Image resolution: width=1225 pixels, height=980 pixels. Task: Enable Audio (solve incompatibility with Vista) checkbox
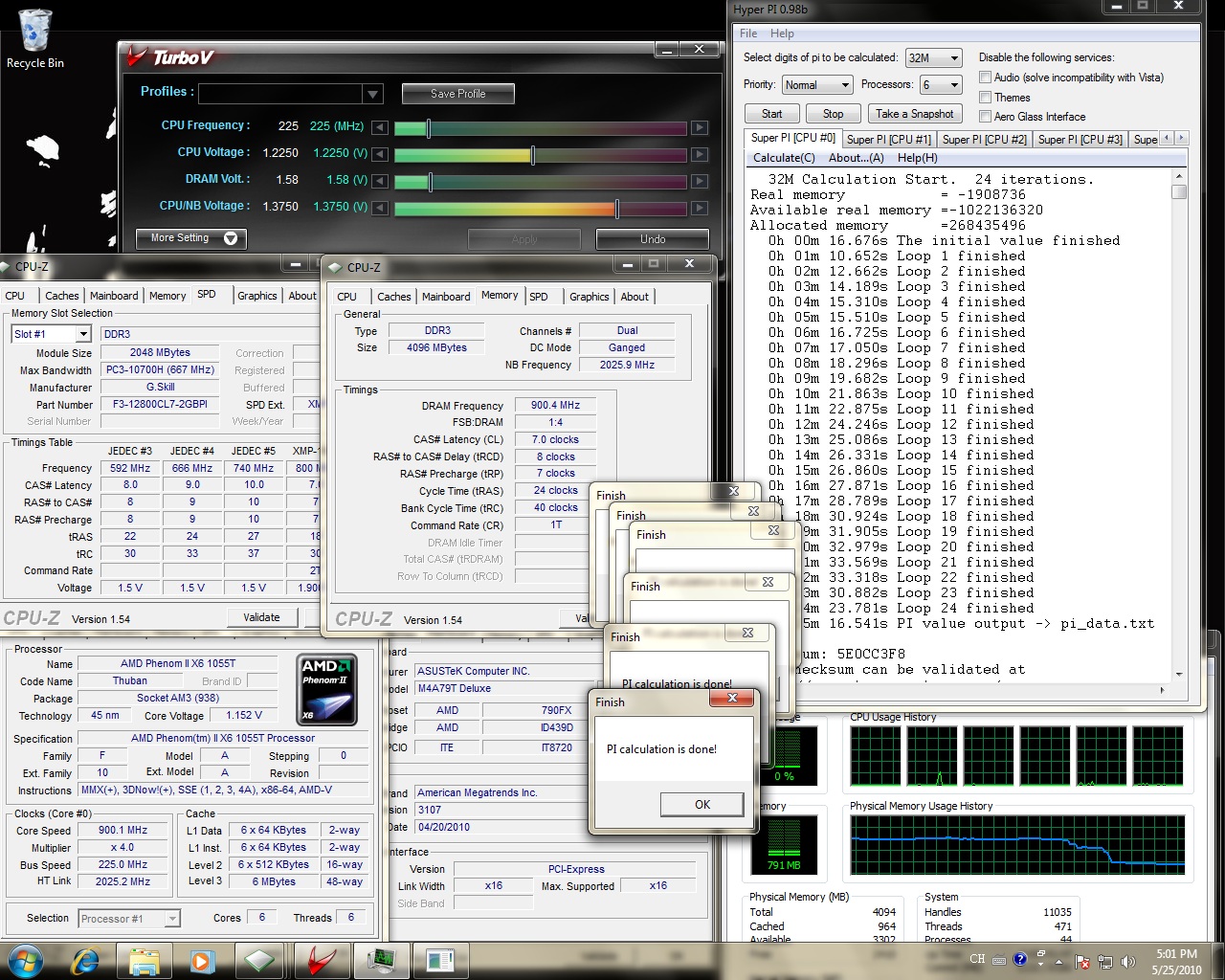[985, 78]
